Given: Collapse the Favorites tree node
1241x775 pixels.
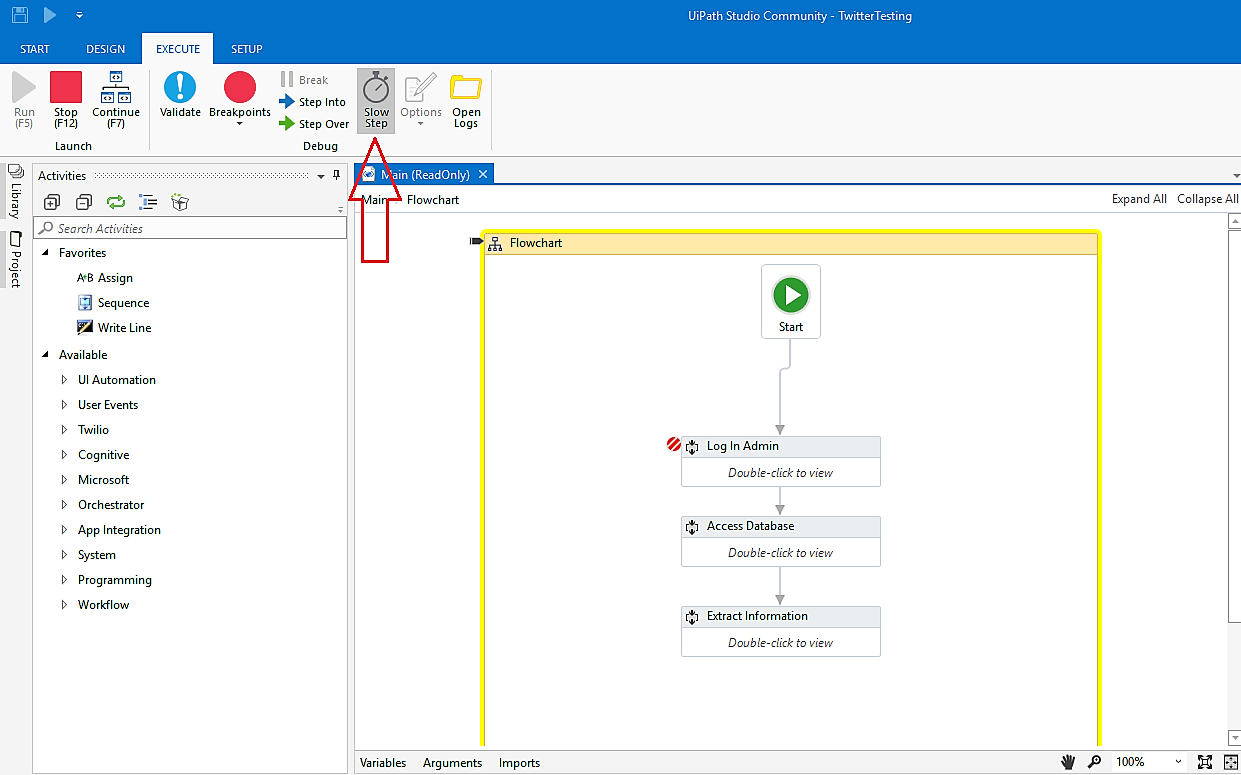Looking at the screenshot, I should tap(45, 253).
